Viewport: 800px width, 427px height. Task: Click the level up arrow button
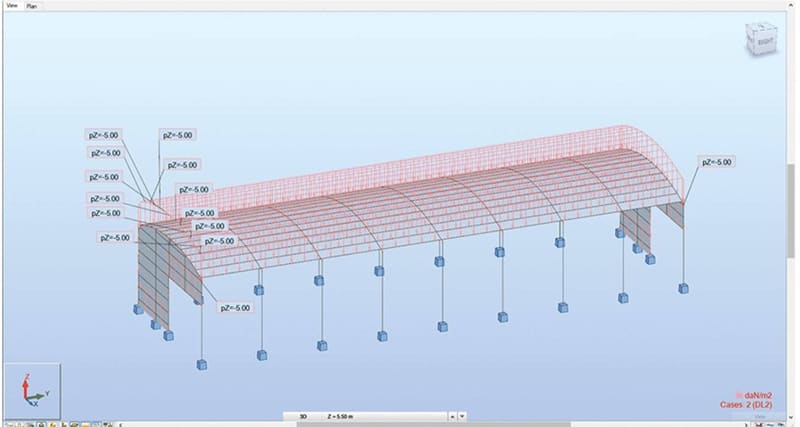452,417
